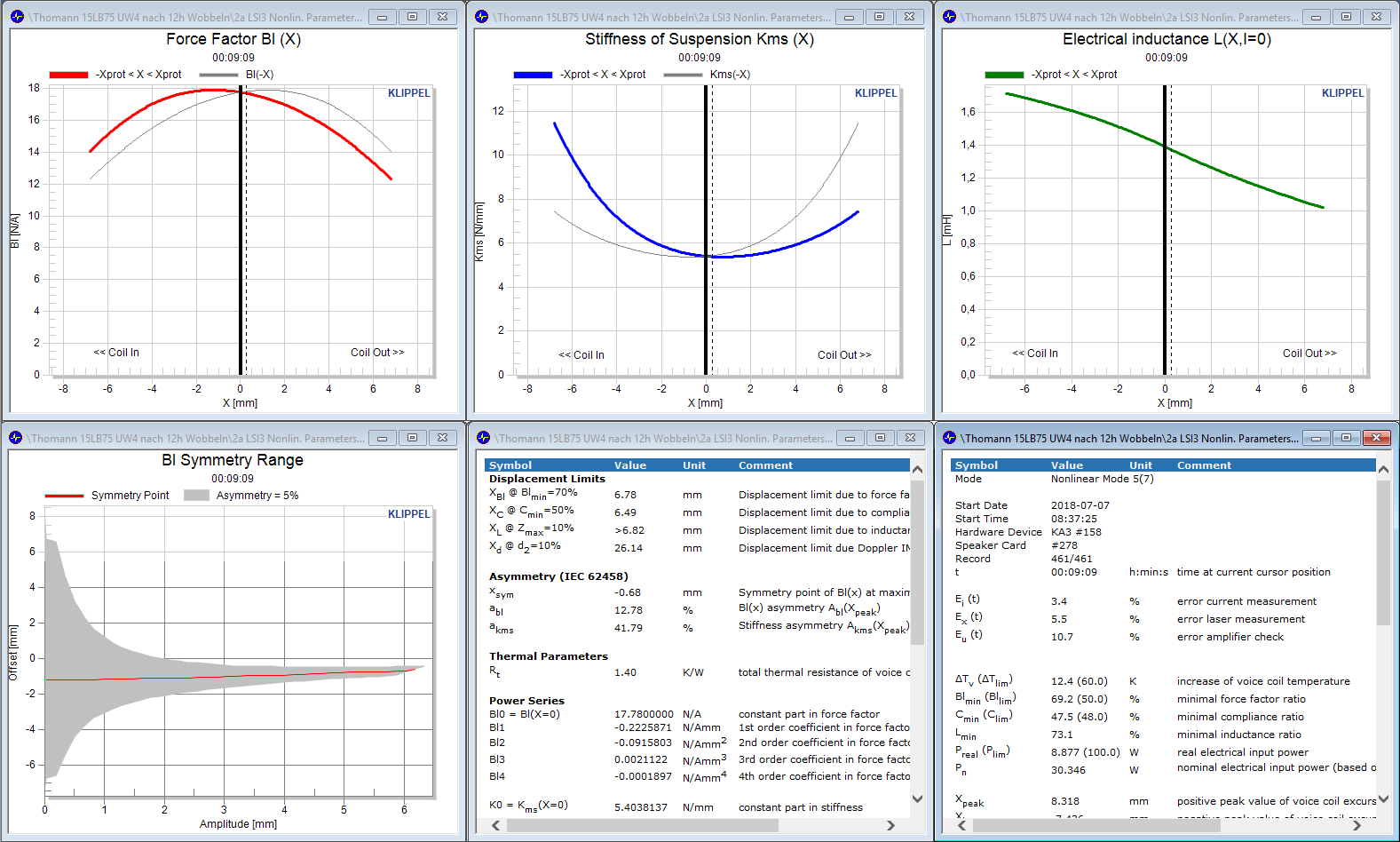The width and height of the screenshot is (1400, 842).
Task: Minimize the Stiffness of Suspension Kms window
Action: coord(849,17)
